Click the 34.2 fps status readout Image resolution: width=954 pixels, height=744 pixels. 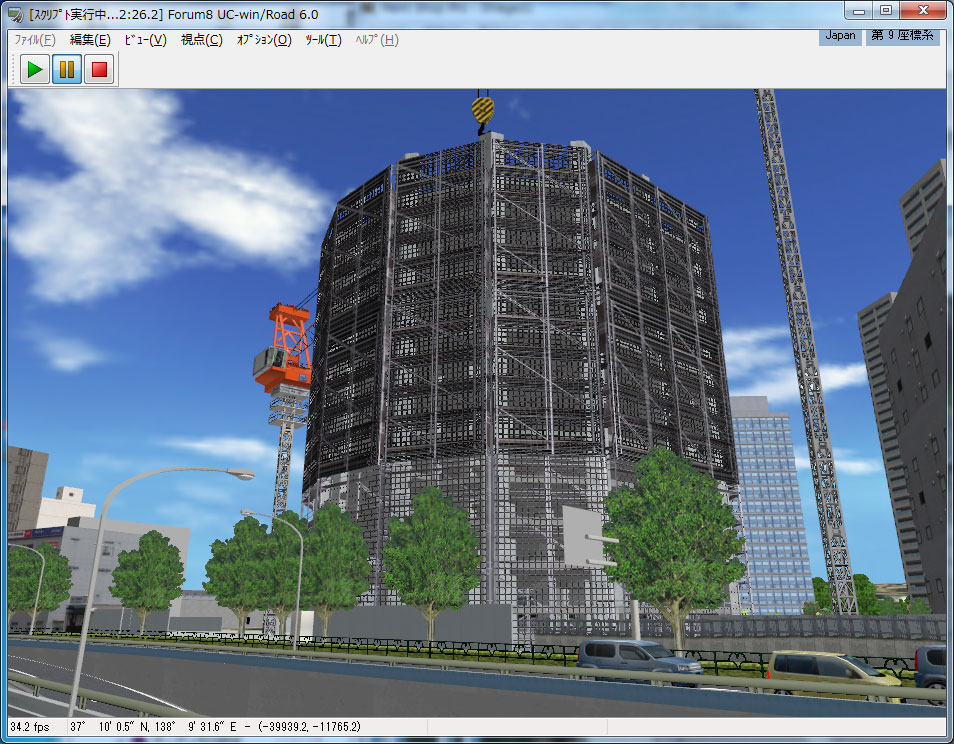coord(30,727)
